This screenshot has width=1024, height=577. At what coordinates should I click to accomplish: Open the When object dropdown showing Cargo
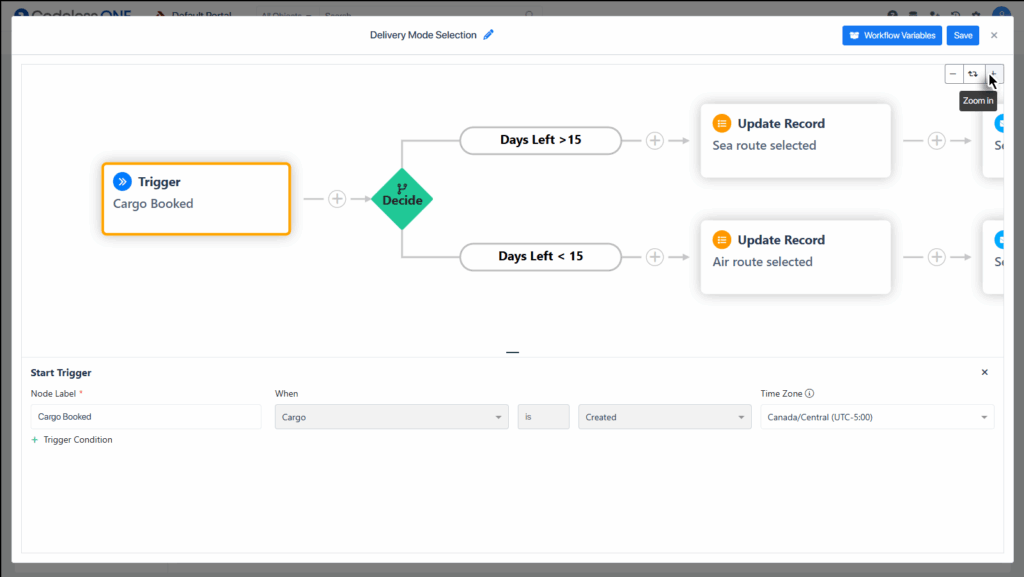coord(392,417)
